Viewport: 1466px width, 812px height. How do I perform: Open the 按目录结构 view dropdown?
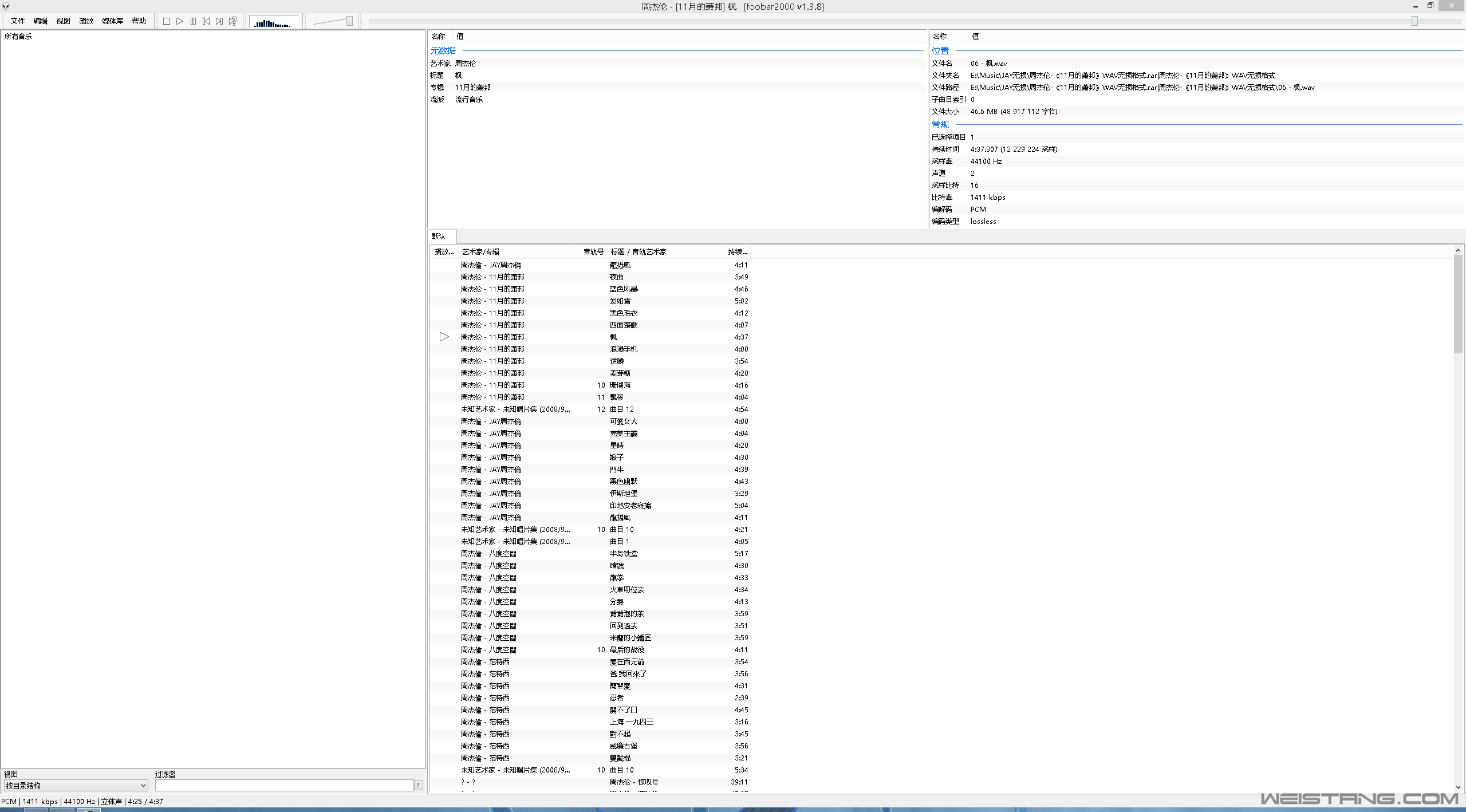(x=76, y=786)
